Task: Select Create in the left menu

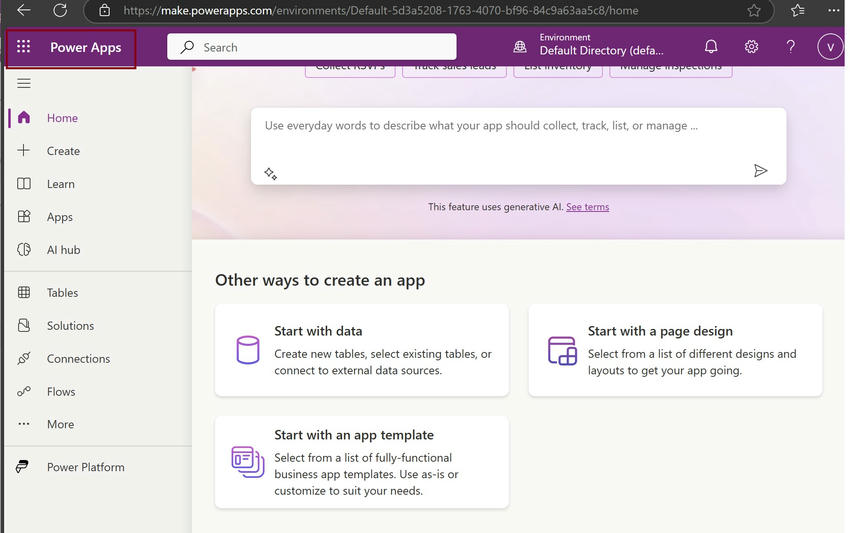Action: coord(63,151)
